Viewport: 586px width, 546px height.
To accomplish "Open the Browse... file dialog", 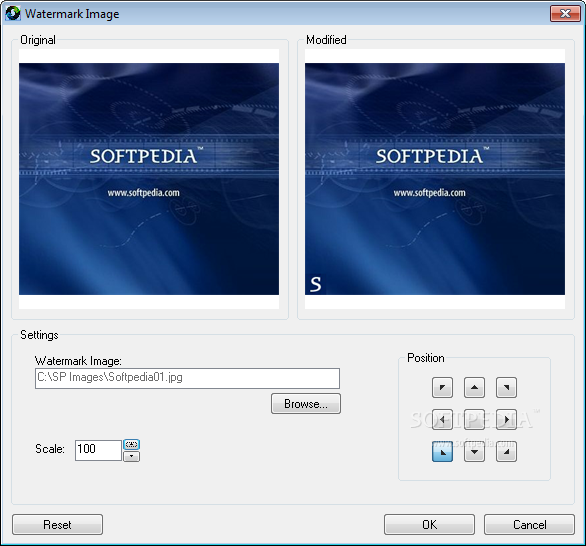I will tap(306, 404).
